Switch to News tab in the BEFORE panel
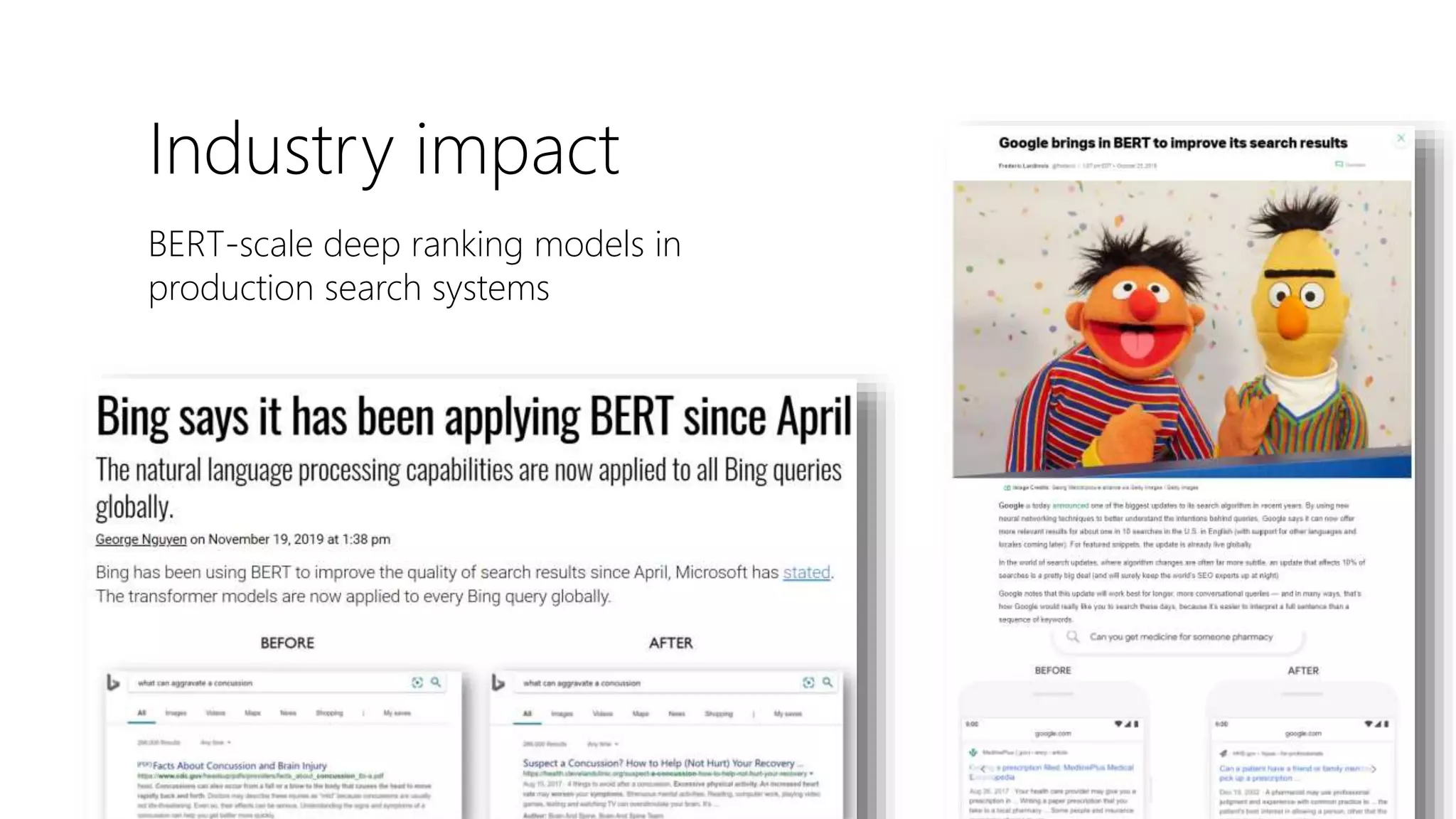Image resolution: width=1456 pixels, height=819 pixels. 288,712
